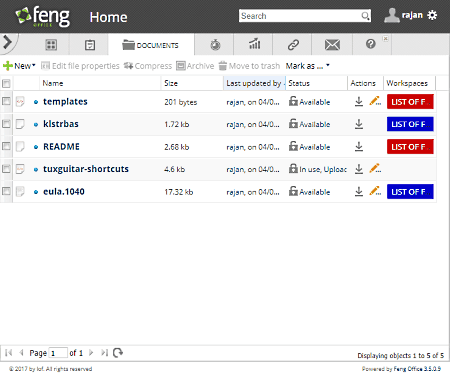Click the search magnifier icon

coord(365,16)
